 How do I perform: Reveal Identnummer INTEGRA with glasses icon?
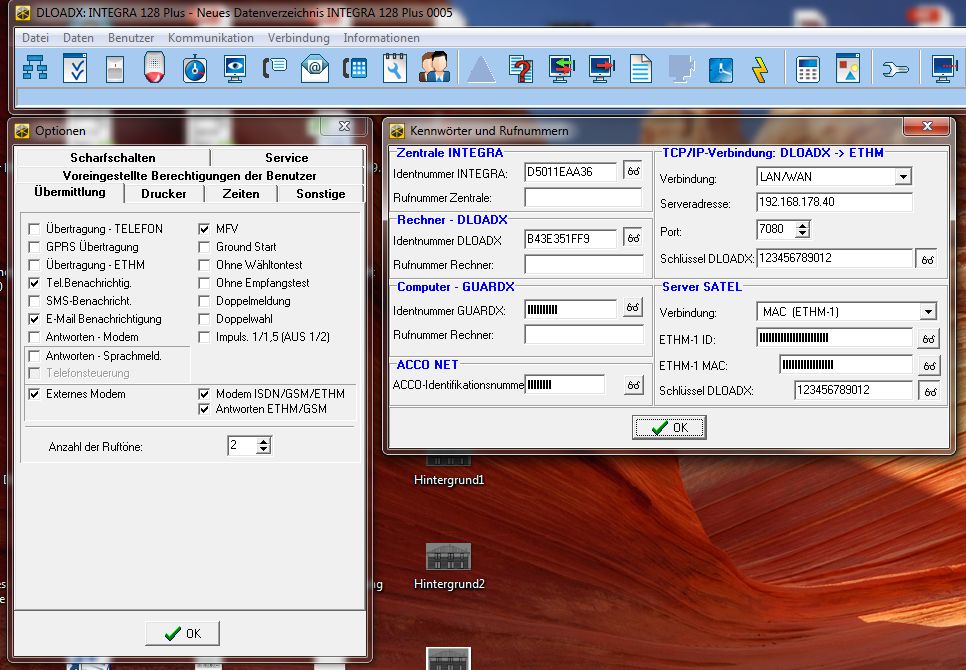point(633,171)
